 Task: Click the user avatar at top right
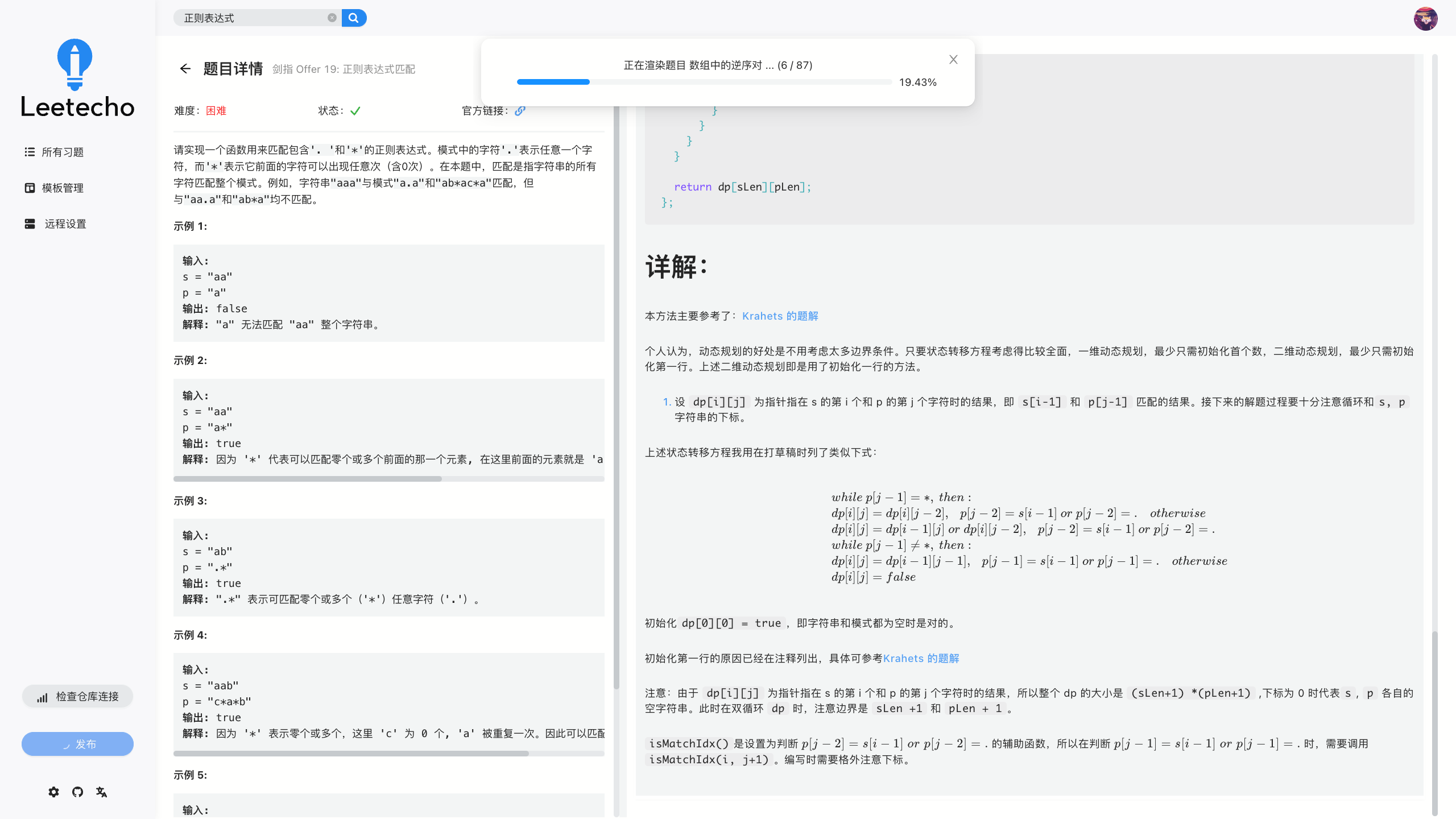1425,18
